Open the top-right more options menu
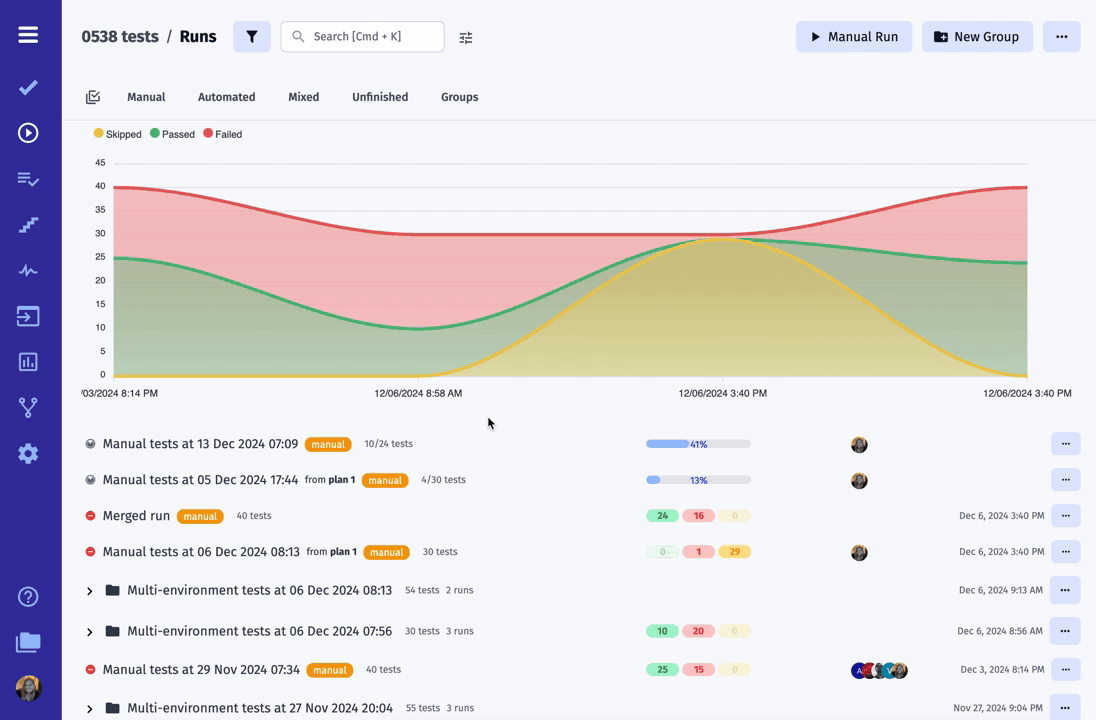 coord(1062,36)
